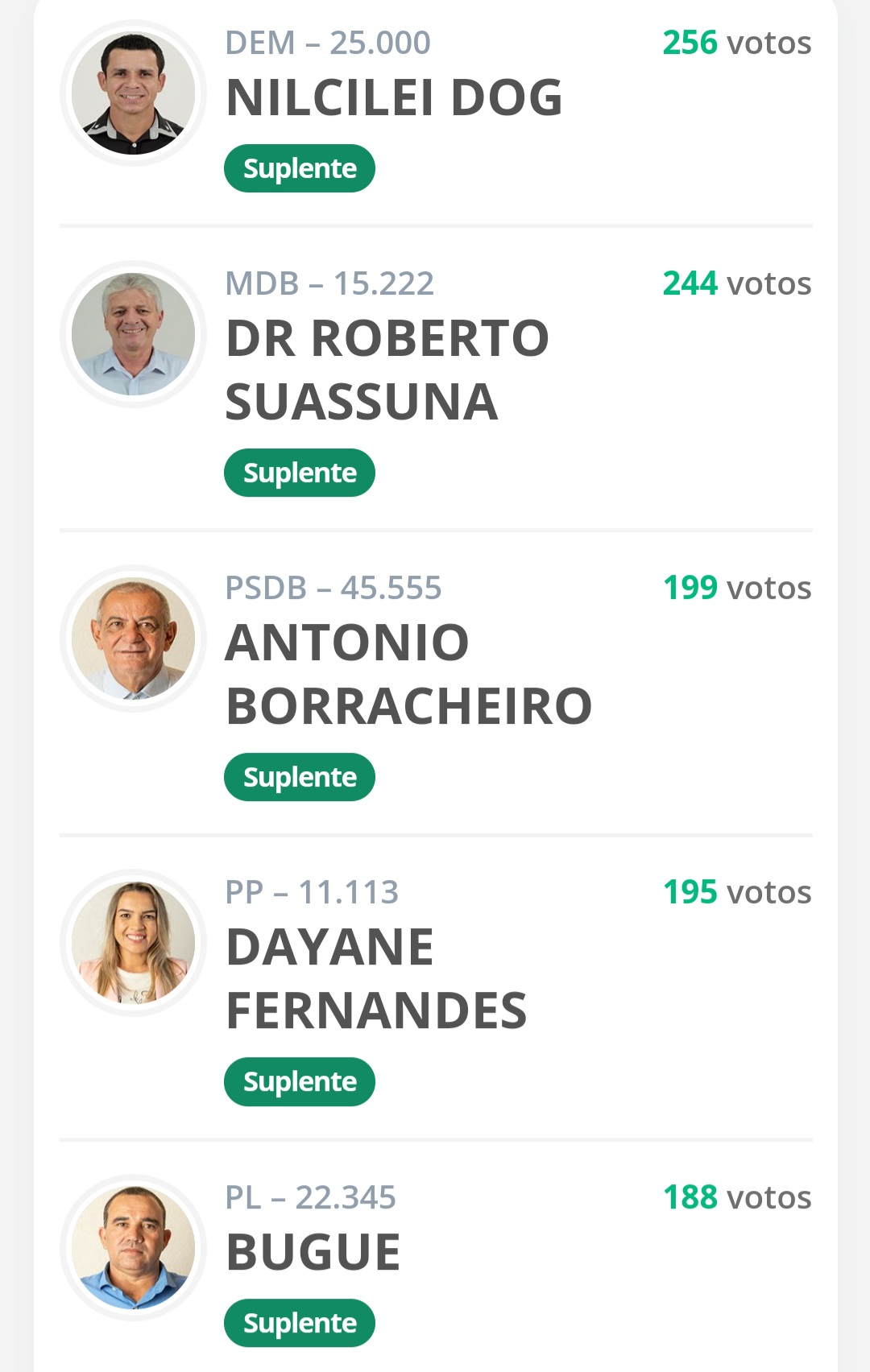Tap Dr Roberto Suassuna's profile photo

[x=133, y=334]
